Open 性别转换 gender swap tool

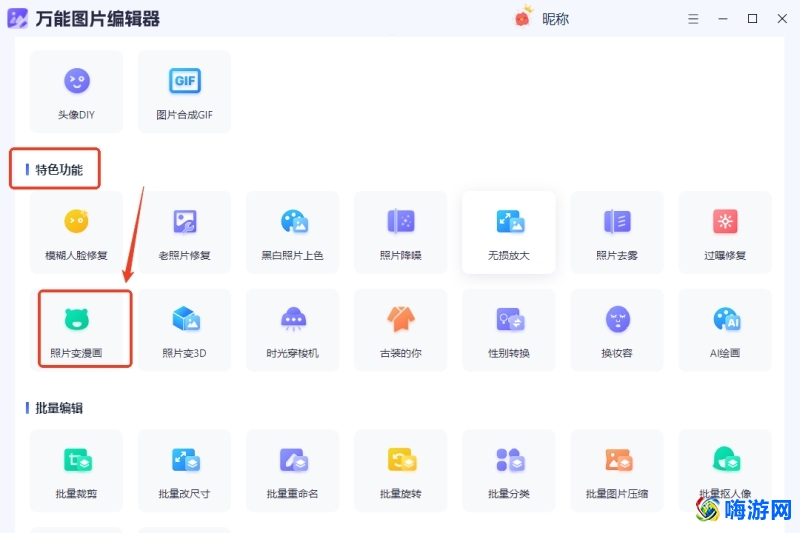tap(509, 330)
